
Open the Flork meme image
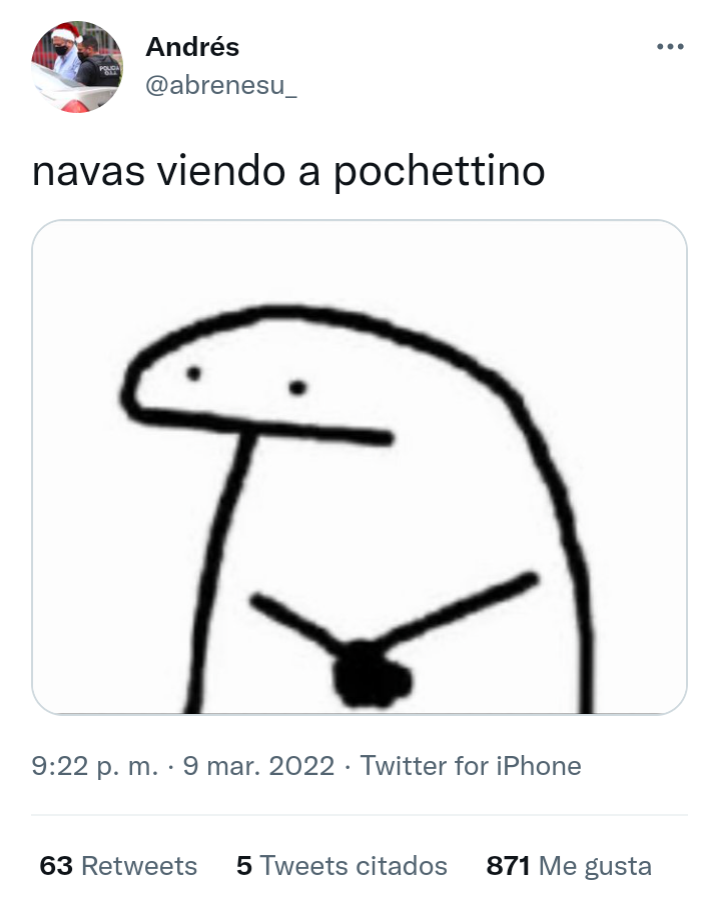(359, 467)
